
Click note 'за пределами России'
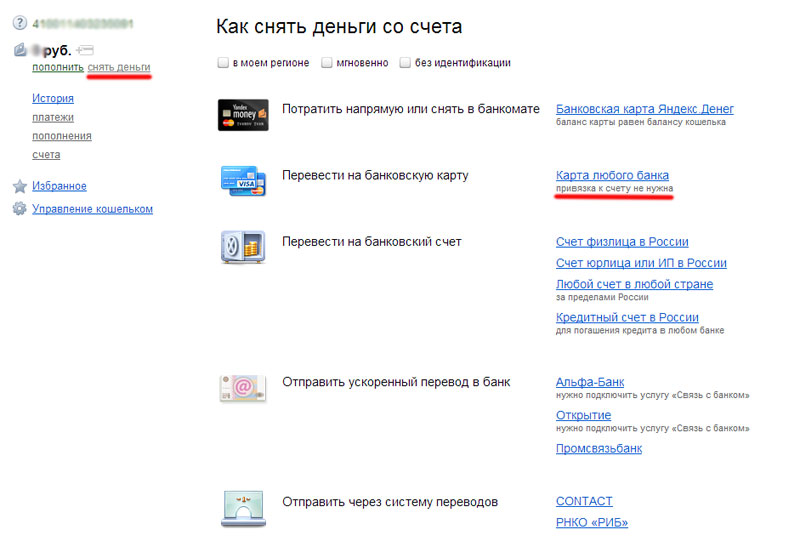(602, 297)
